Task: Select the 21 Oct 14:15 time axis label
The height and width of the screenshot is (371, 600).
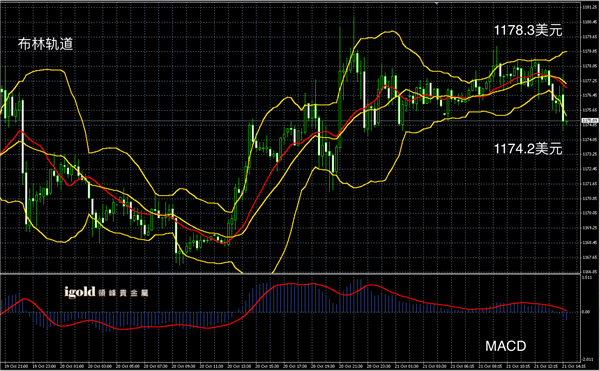Action: point(574,366)
